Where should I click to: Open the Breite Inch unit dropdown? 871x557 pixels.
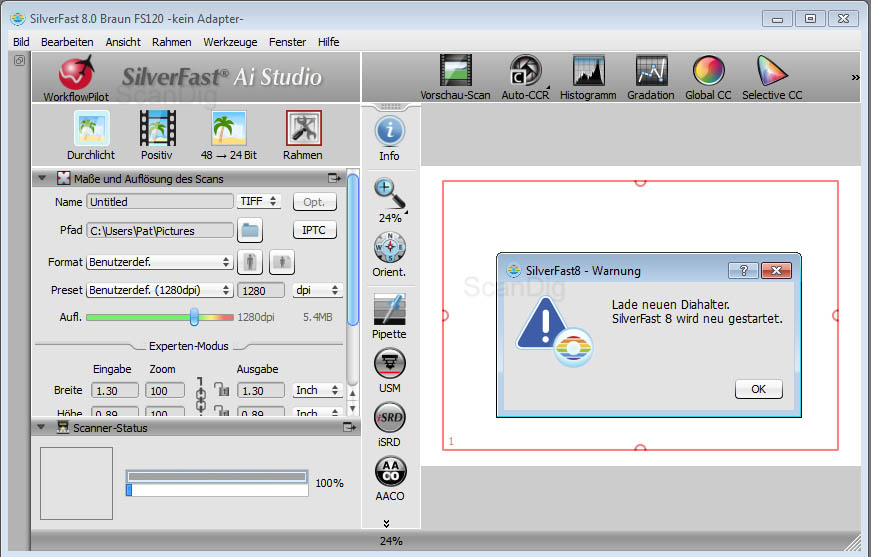[317, 390]
